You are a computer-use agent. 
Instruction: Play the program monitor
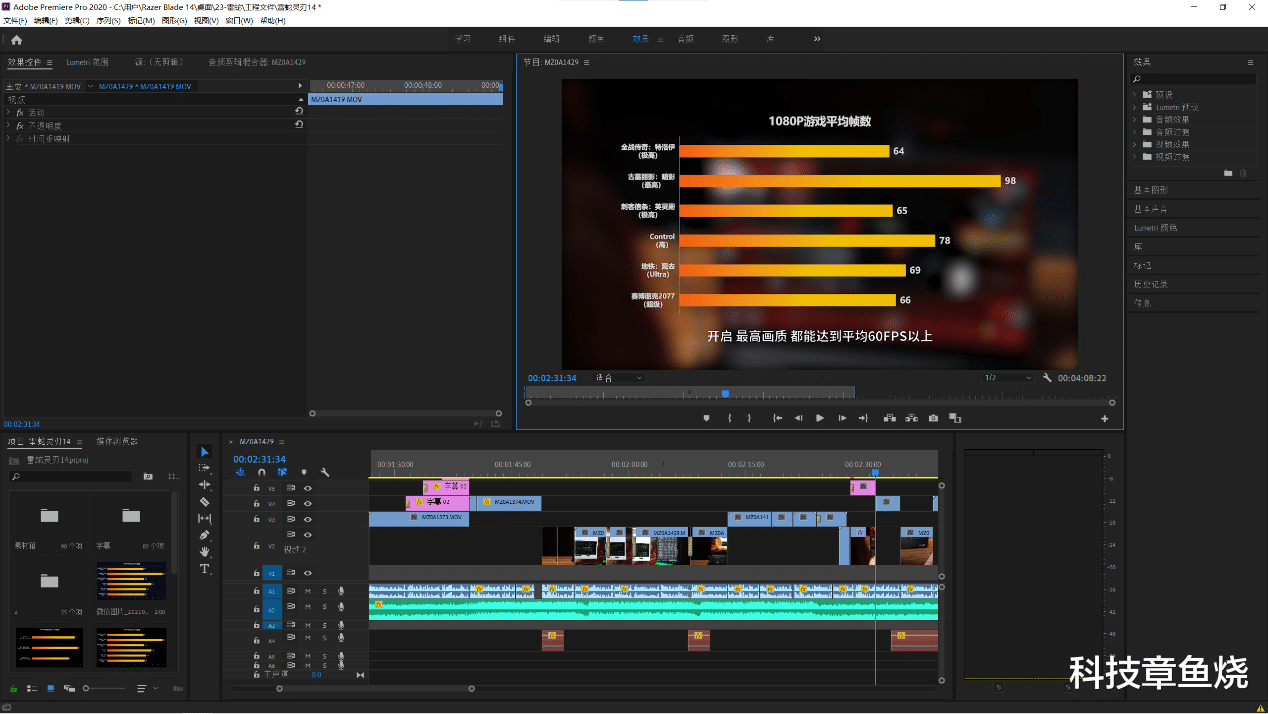tap(820, 418)
